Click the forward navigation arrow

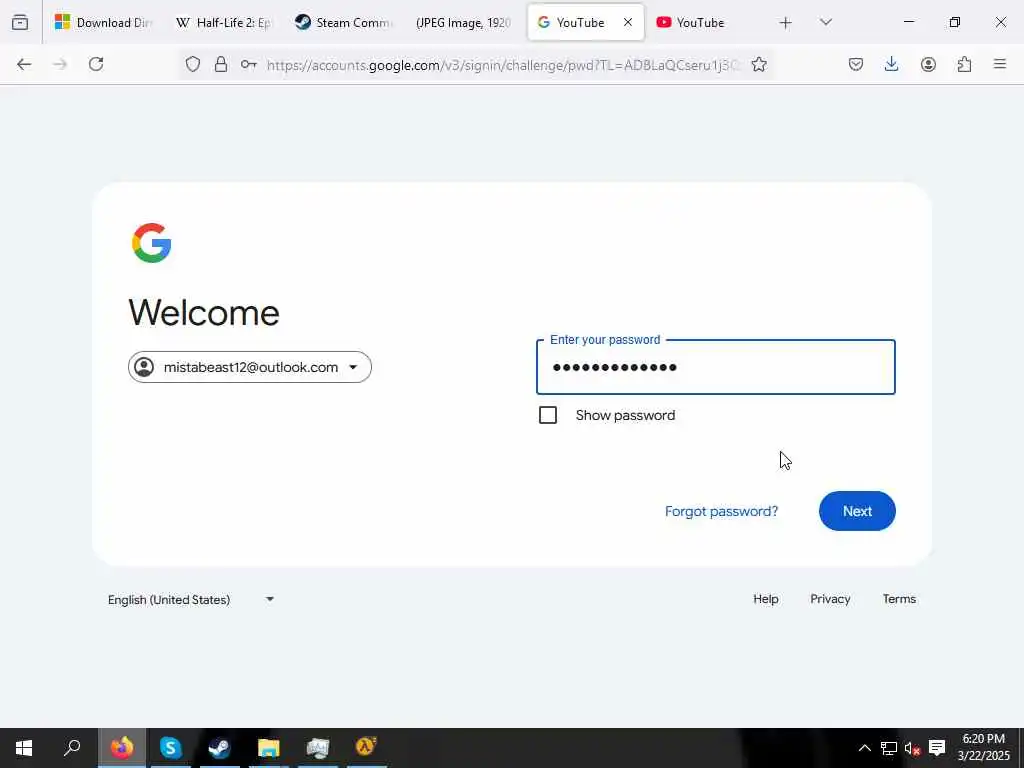click(60, 64)
